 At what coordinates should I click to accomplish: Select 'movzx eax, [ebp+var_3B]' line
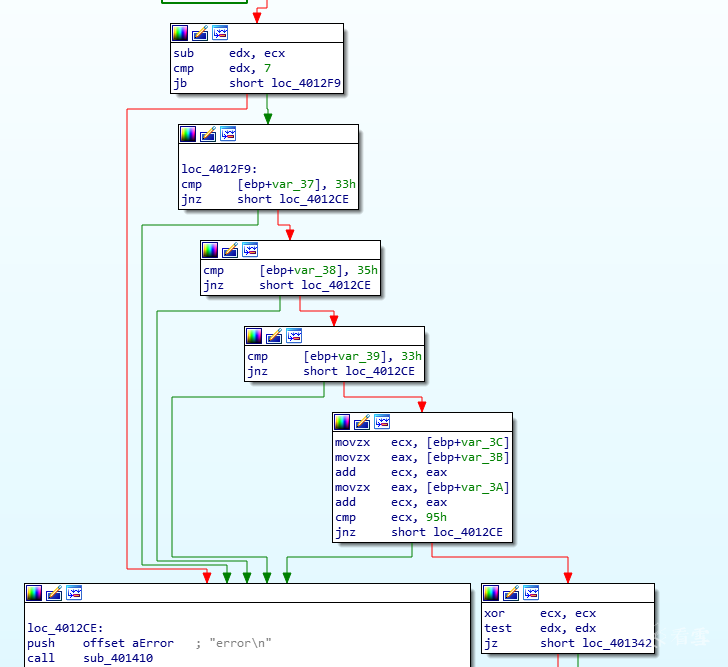pos(422,457)
